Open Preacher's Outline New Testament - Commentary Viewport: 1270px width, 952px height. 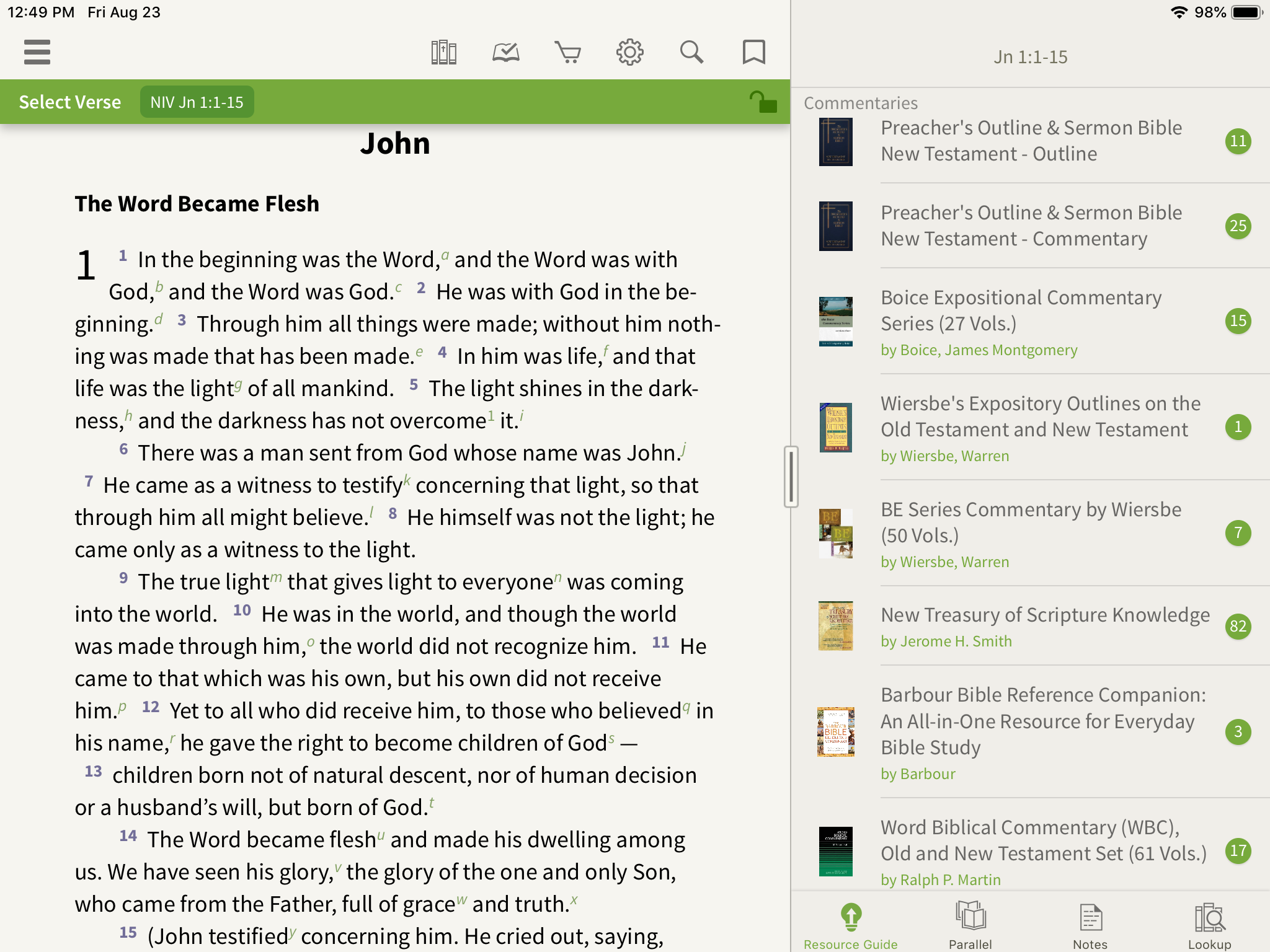point(1032,226)
